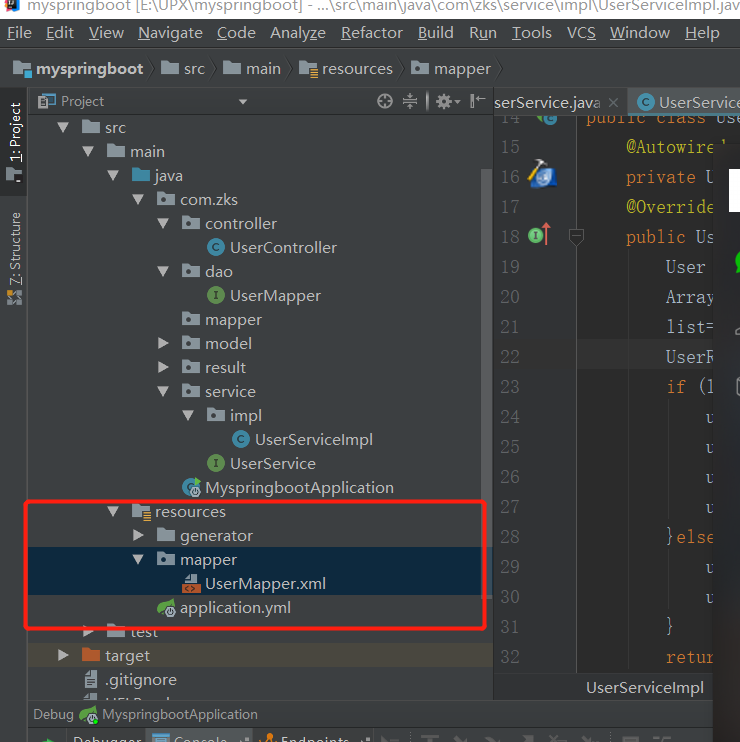Open the Project view dropdown
This screenshot has width=740, height=742.
click(243, 102)
